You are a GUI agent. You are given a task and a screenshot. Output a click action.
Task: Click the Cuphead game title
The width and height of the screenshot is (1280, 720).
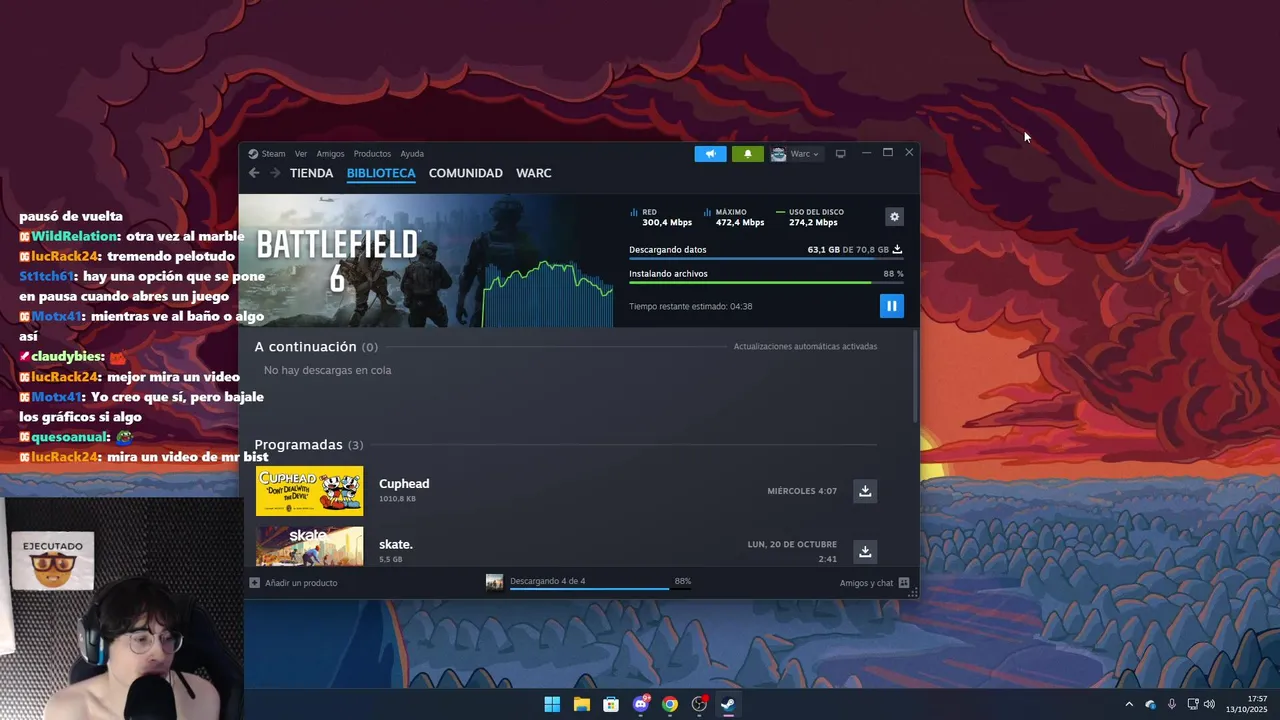(x=404, y=484)
